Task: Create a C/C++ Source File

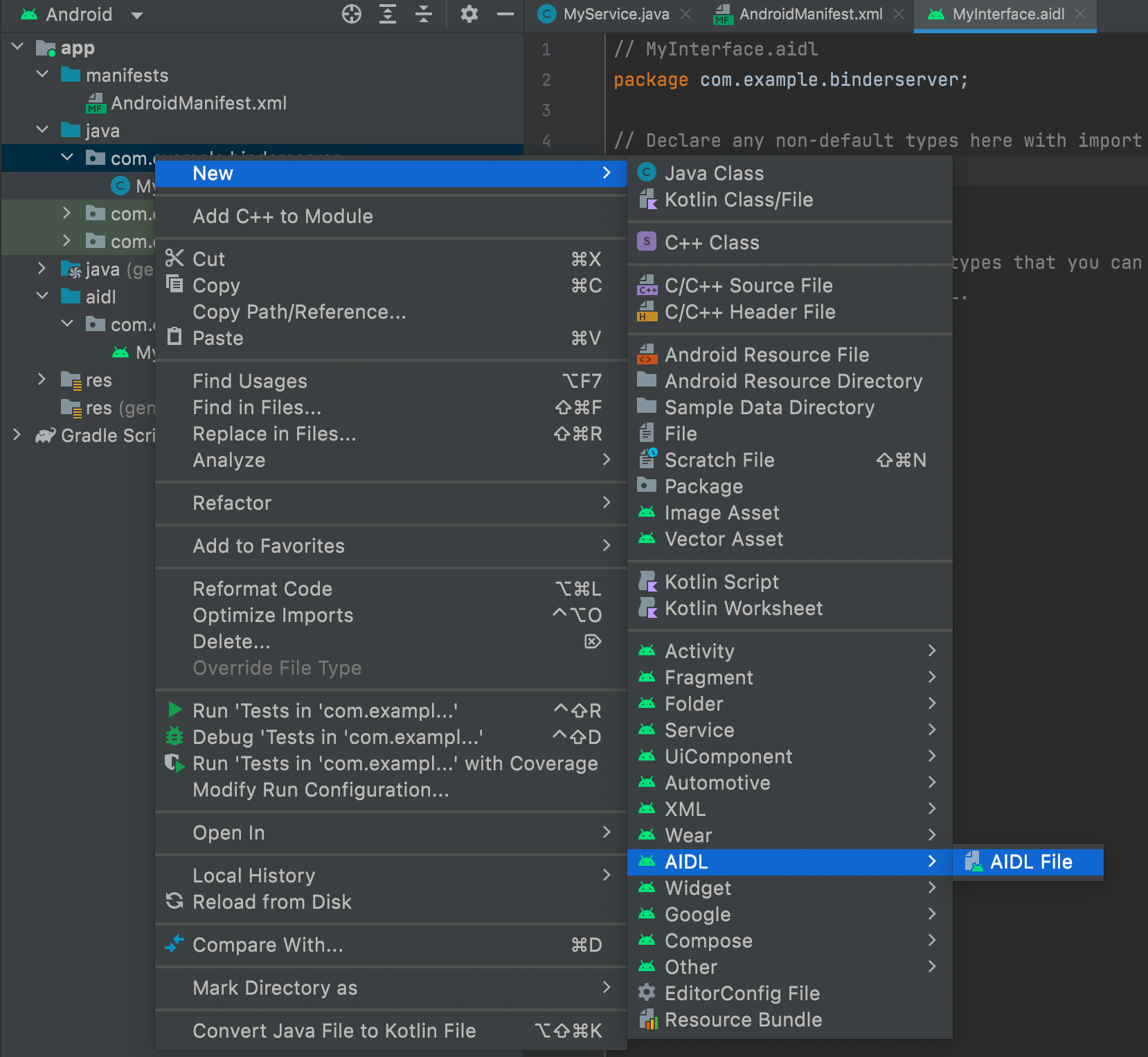Action: pyautogui.click(x=790, y=285)
